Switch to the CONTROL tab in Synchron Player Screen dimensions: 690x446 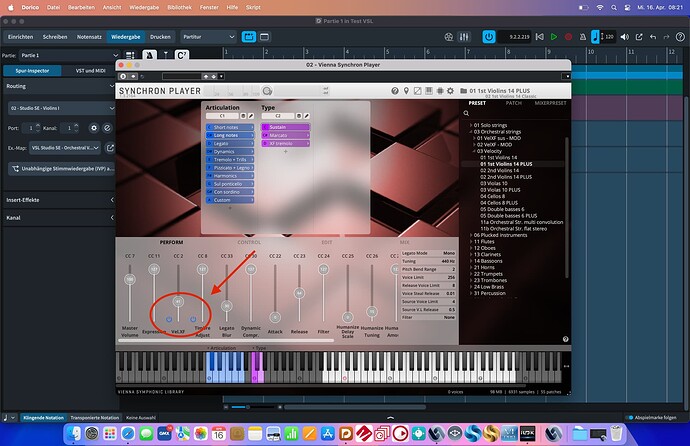(x=249, y=242)
